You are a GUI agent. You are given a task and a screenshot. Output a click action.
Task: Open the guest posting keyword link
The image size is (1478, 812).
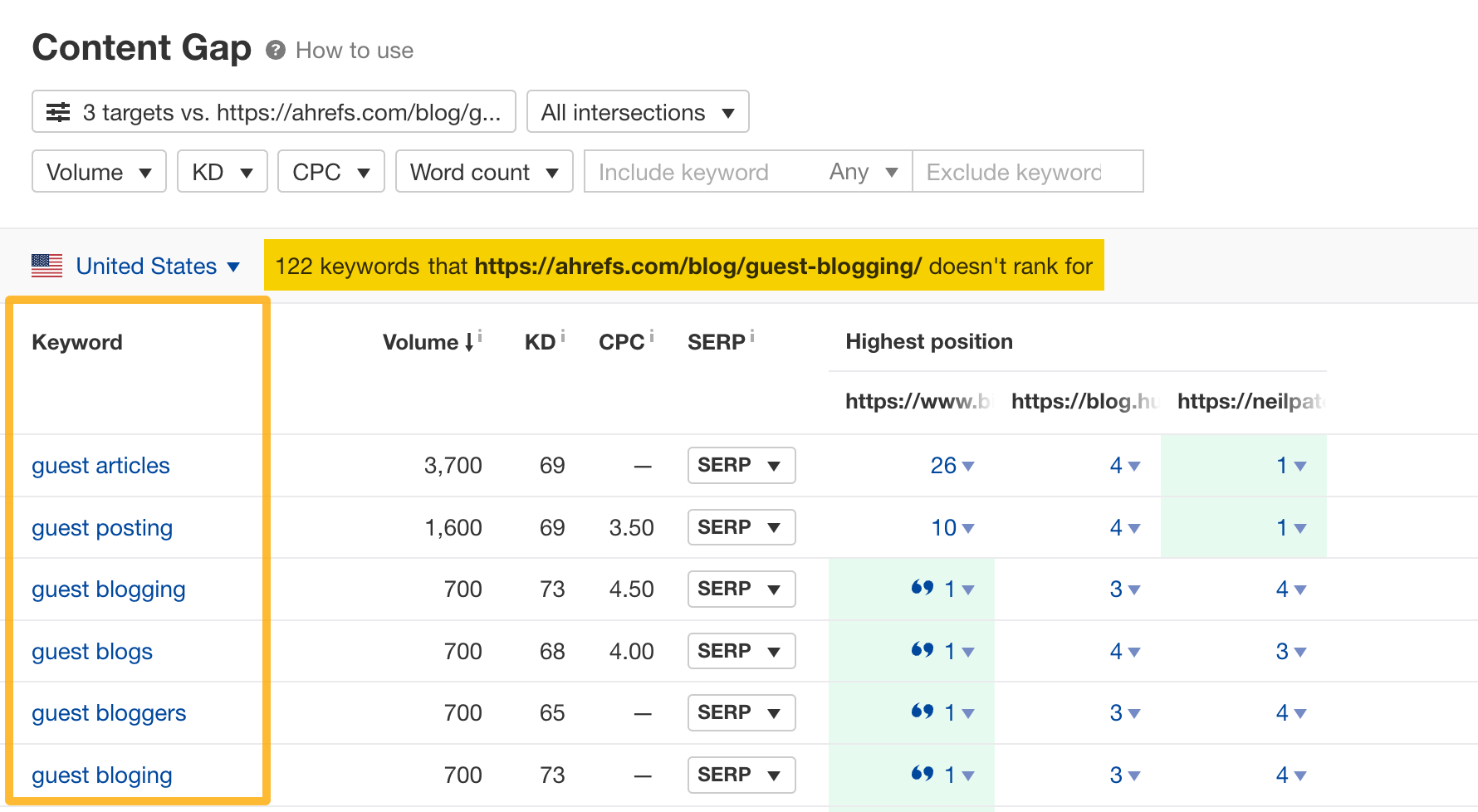point(102,528)
